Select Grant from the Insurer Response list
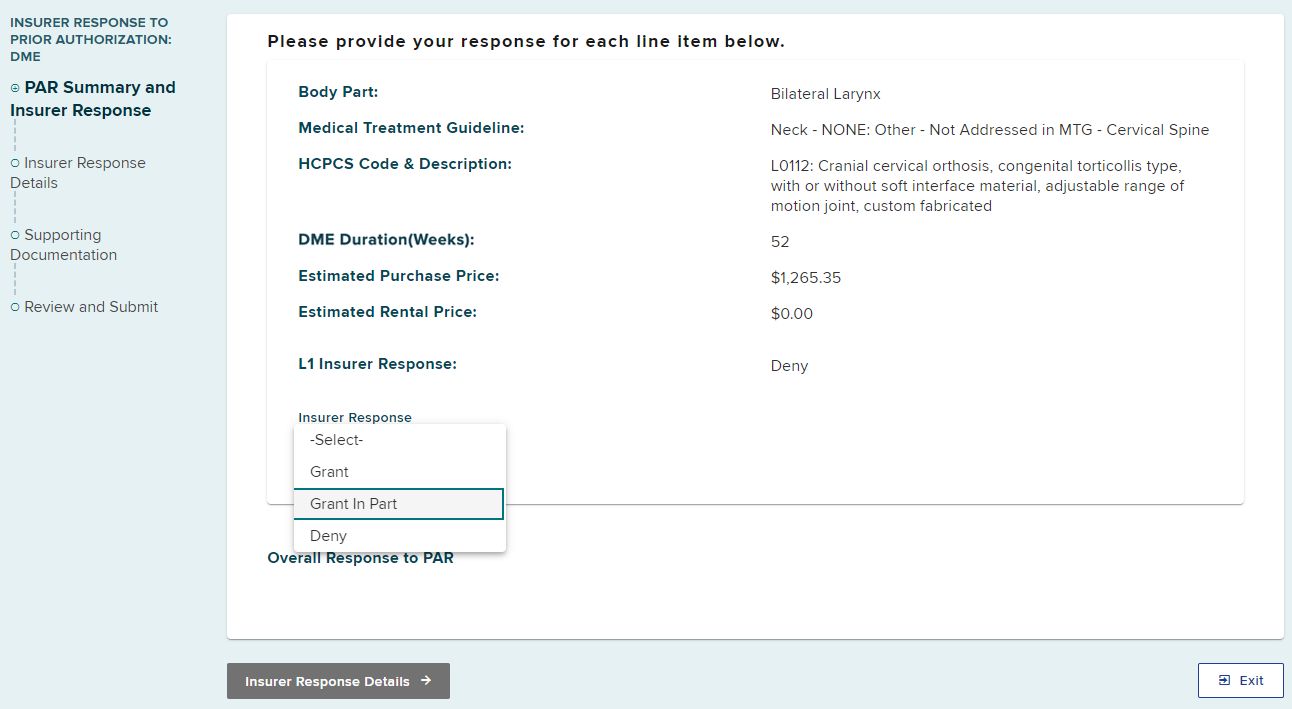This screenshot has width=1292, height=709. (330, 472)
